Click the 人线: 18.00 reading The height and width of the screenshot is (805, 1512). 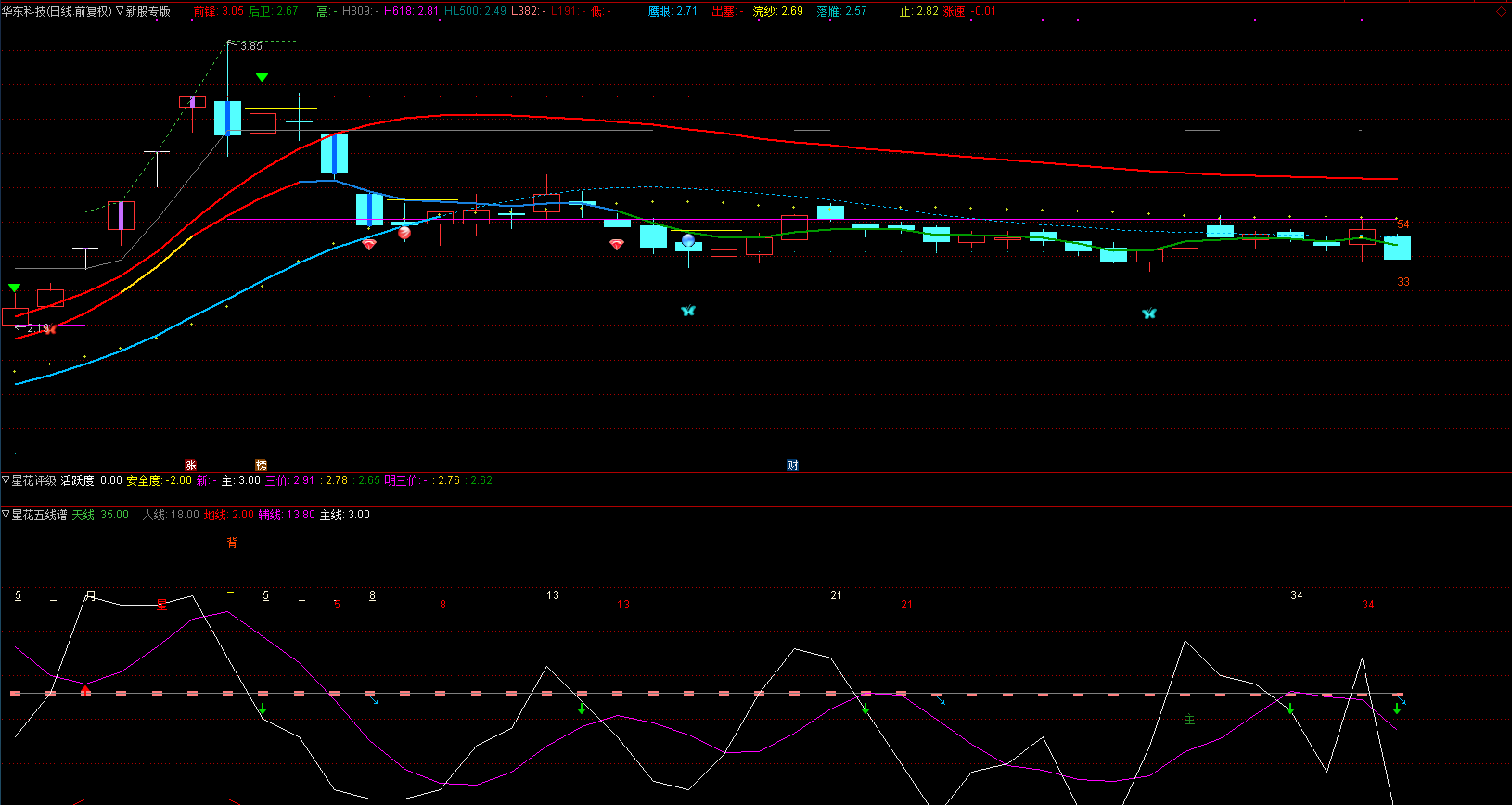pos(171,515)
